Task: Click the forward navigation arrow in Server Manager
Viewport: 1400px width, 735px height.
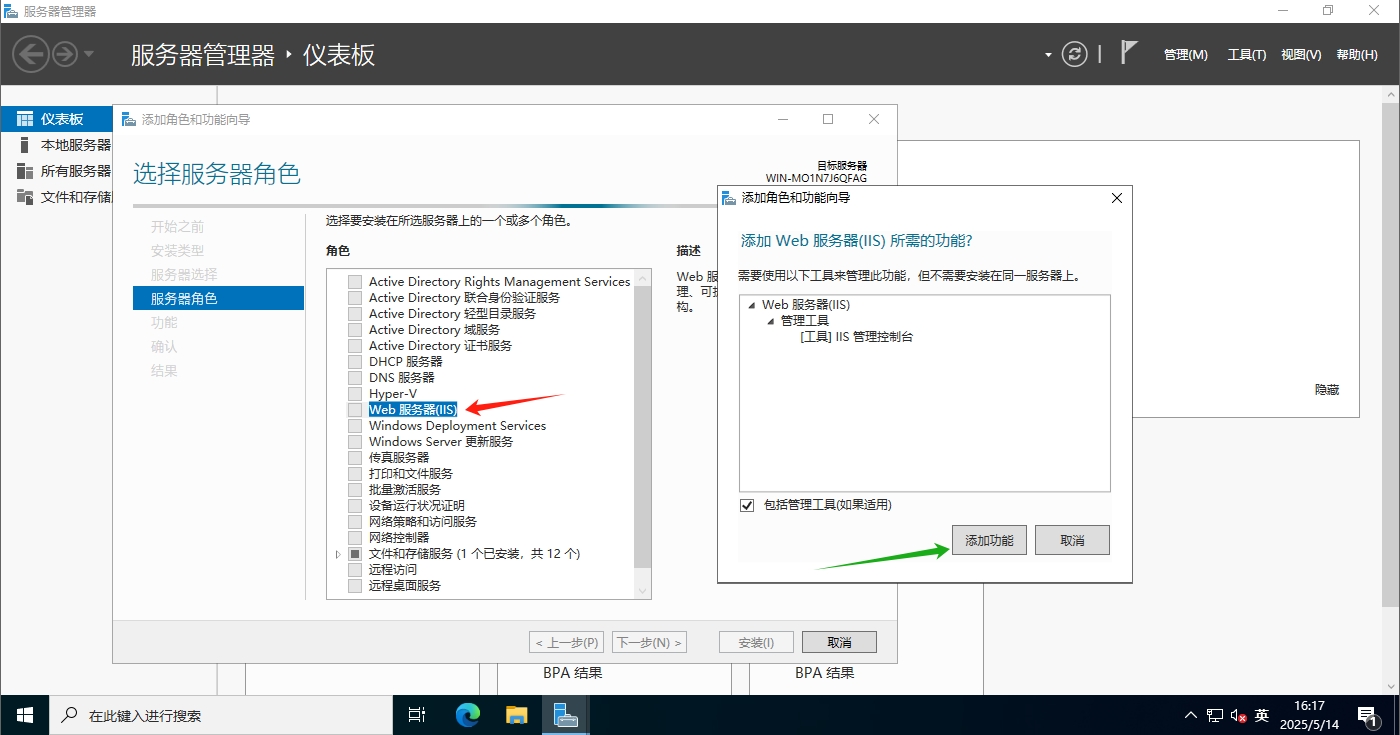Action: (65, 53)
